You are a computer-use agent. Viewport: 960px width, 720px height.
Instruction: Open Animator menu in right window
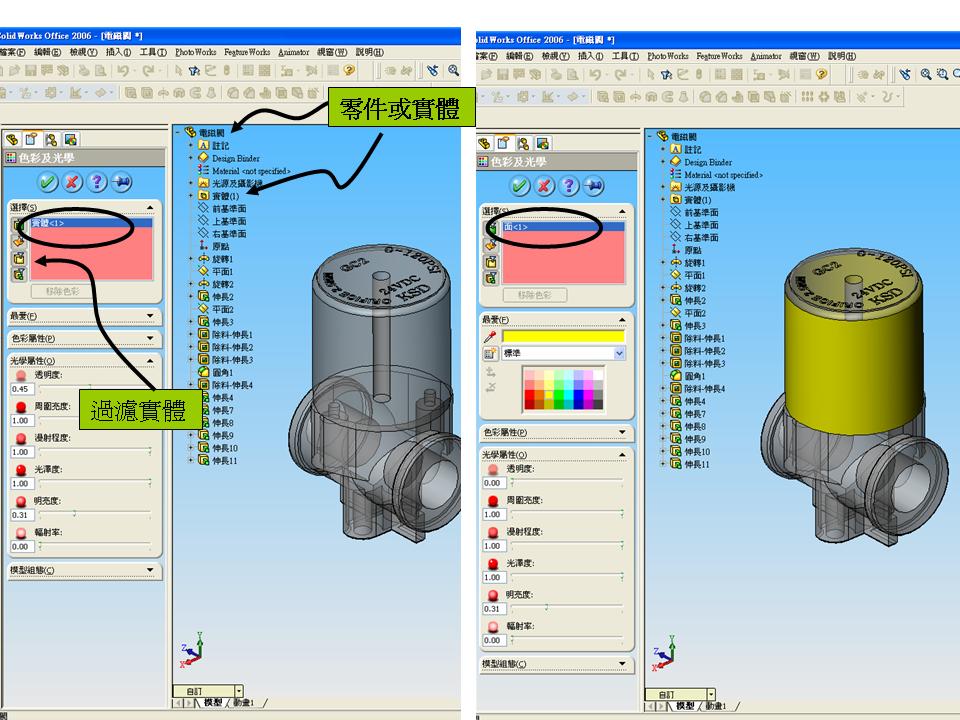tap(766, 56)
